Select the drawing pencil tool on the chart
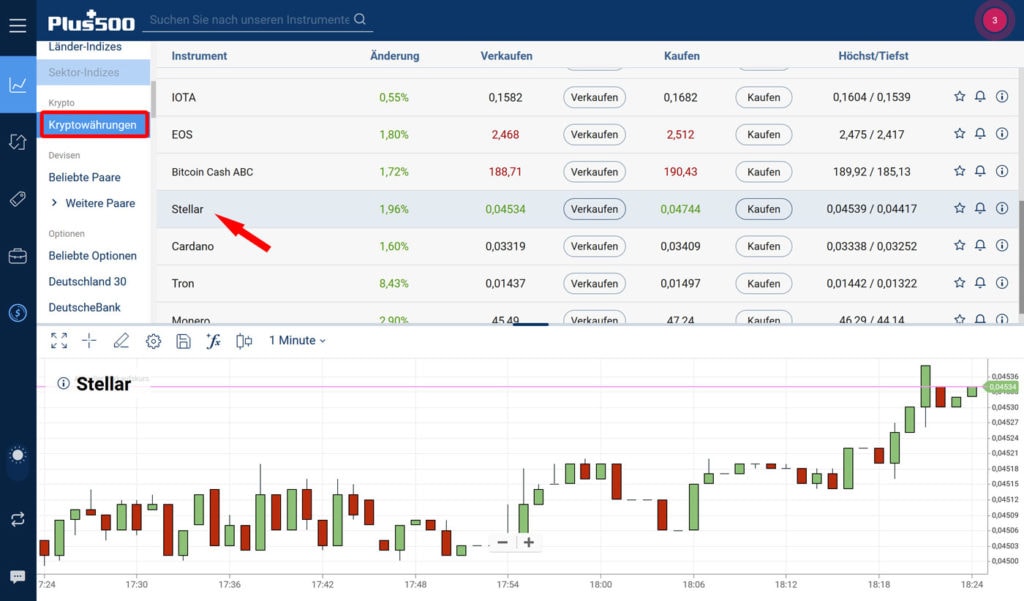This screenshot has height=601, width=1024. tap(121, 340)
